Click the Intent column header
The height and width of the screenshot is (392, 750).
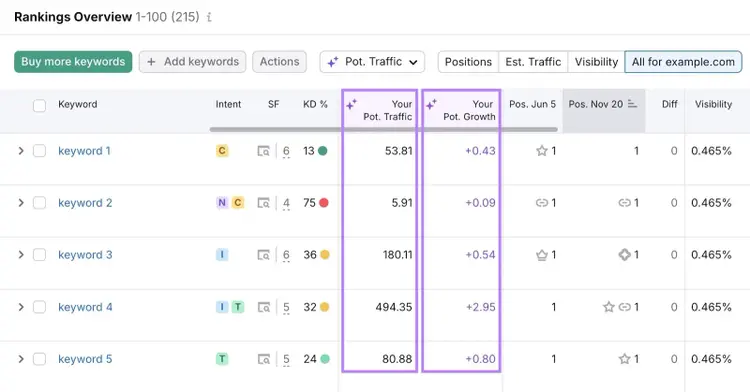[x=228, y=104]
